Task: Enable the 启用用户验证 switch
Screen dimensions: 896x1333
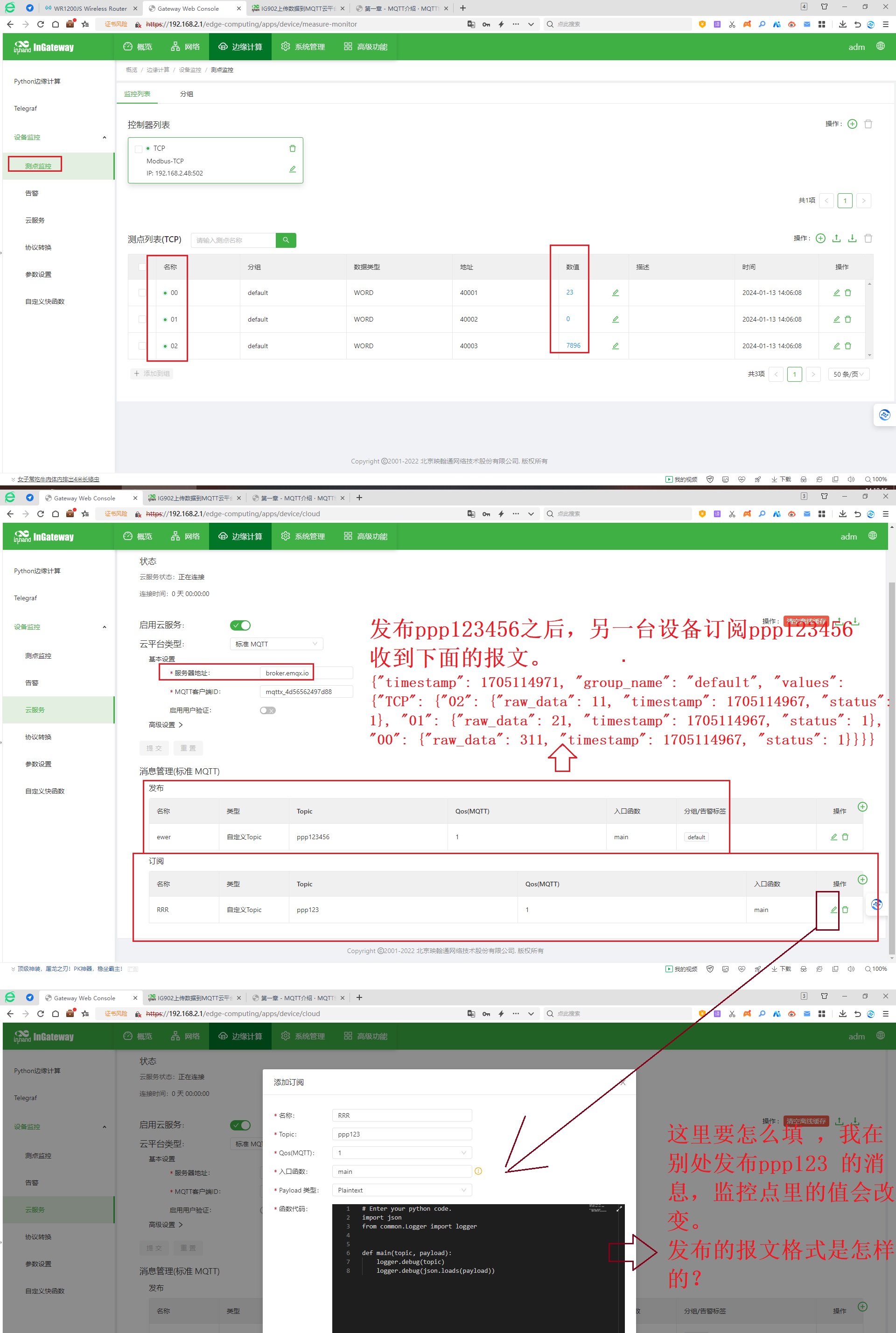Action: (x=267, y=710)
